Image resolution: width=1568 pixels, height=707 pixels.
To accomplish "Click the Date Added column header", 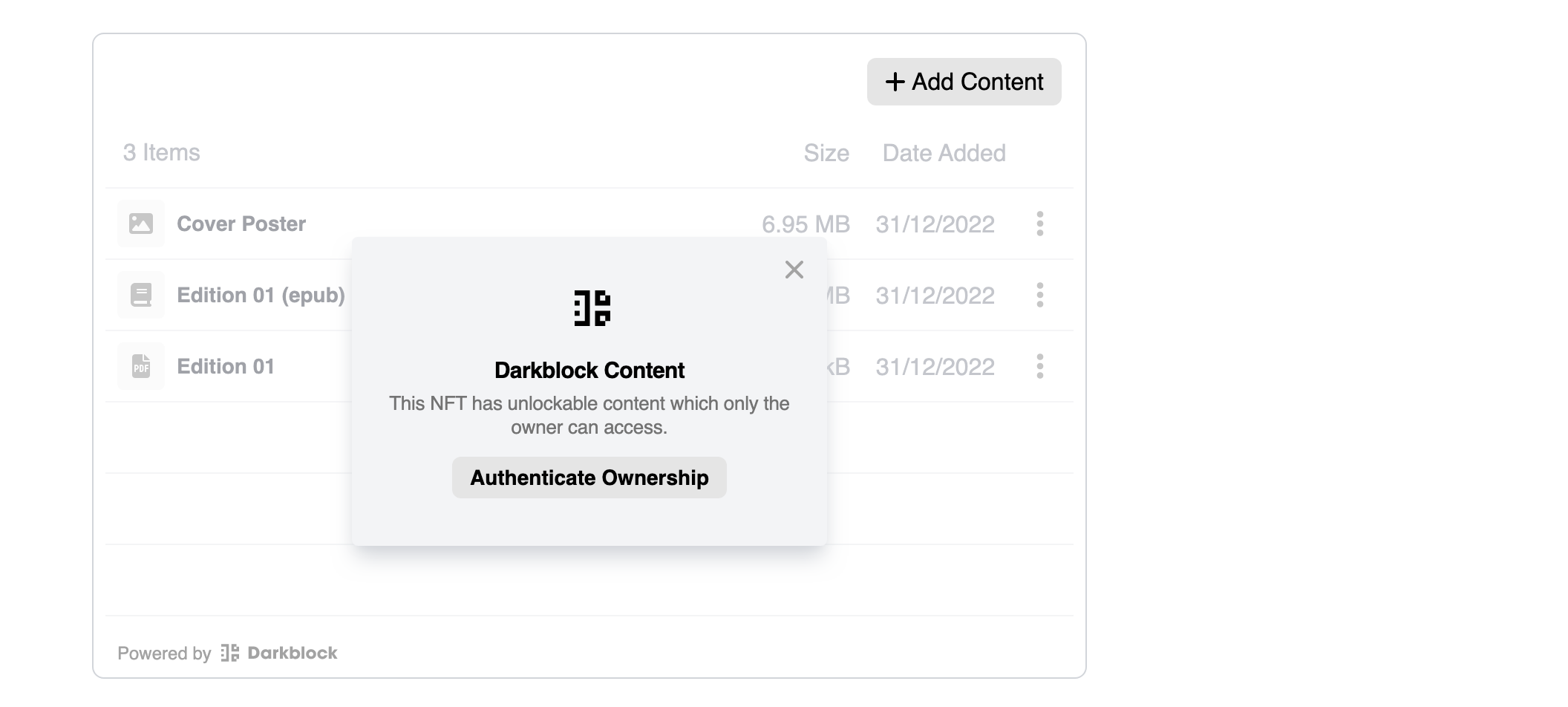I will (x=944, y=153).
